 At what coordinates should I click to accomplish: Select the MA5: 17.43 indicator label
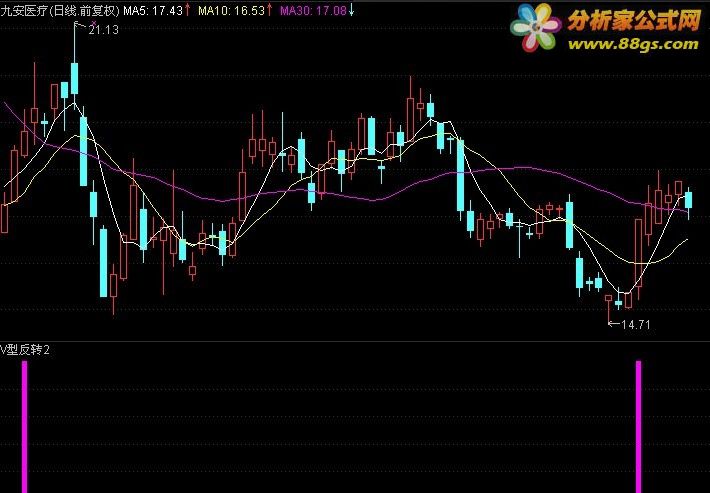[157, 10]
